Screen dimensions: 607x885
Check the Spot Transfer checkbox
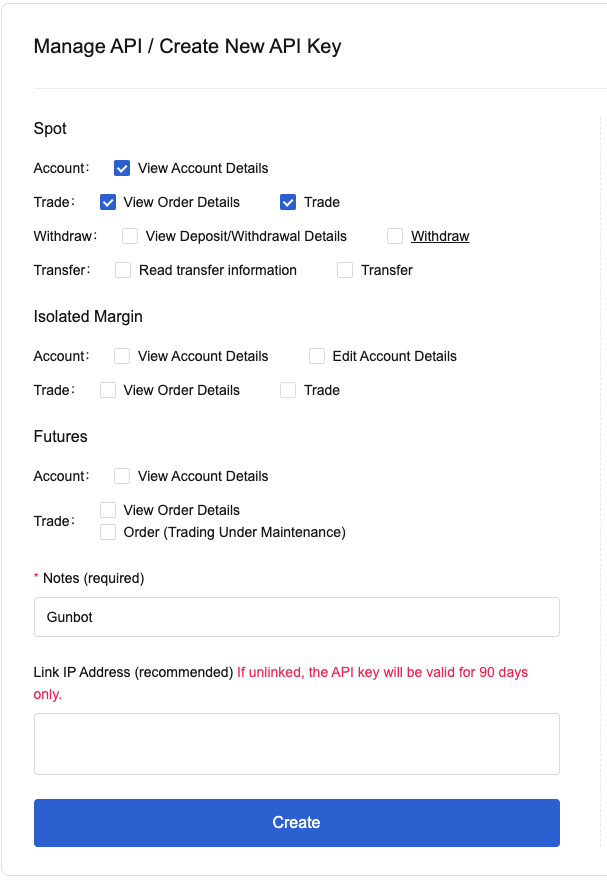click(x=345, y=270)
